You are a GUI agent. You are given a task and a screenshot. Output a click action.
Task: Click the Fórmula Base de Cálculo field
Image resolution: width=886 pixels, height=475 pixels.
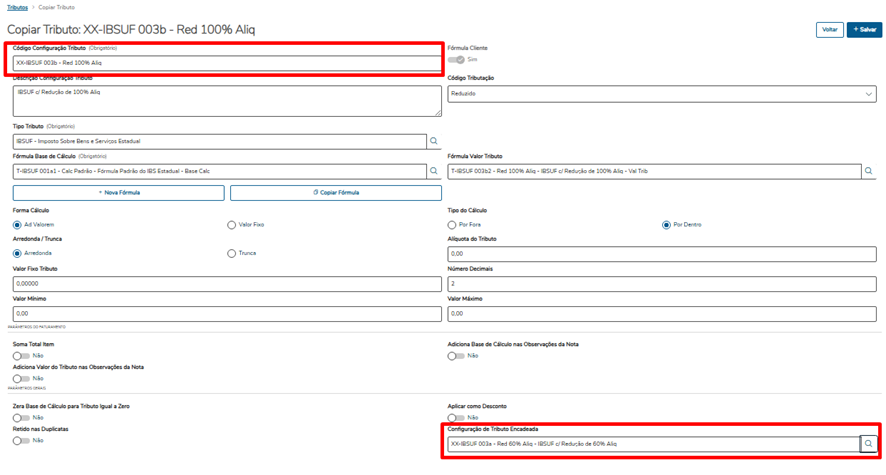pyautogui.click(x=220, y=171)
